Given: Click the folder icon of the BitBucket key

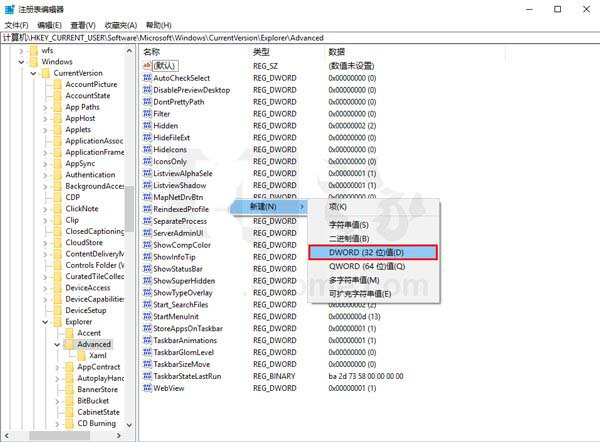Looking at the screenshot, I should [69, 401].
